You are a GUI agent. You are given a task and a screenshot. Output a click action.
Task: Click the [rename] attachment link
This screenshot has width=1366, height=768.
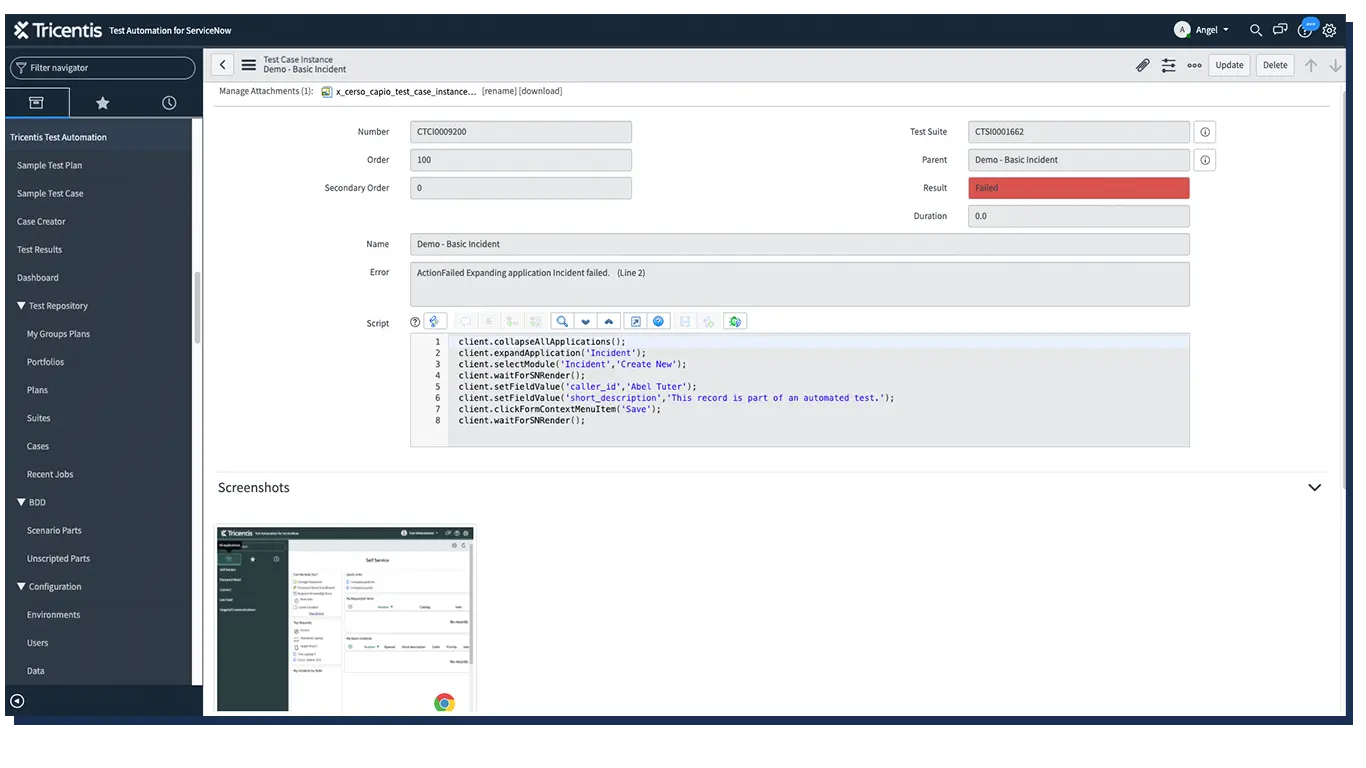tap(499, 91)
